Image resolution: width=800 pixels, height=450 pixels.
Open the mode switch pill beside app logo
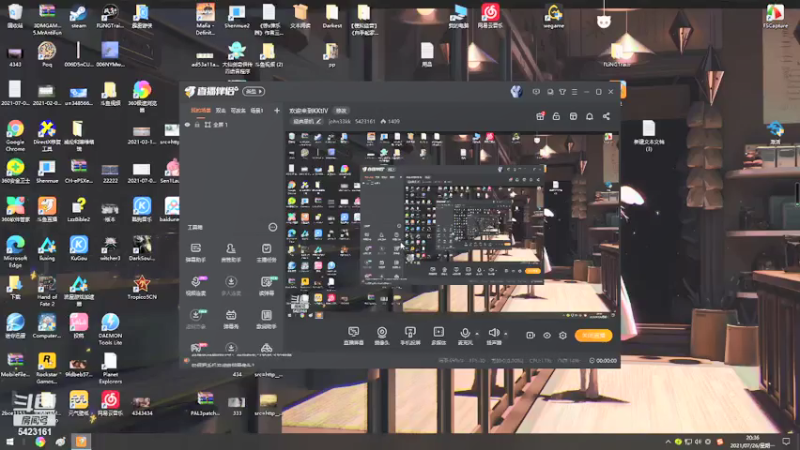(254, 91)
